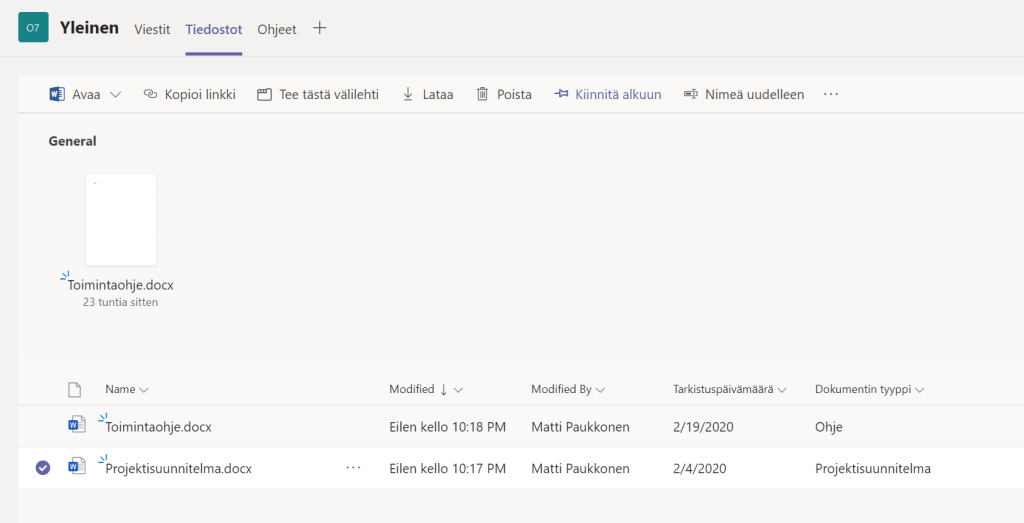Open Toimintaohje.docx from the file list
Image resolution: width=1024 pixels, height=523 pixels.
pyautogui.click(x=158, y=427)
